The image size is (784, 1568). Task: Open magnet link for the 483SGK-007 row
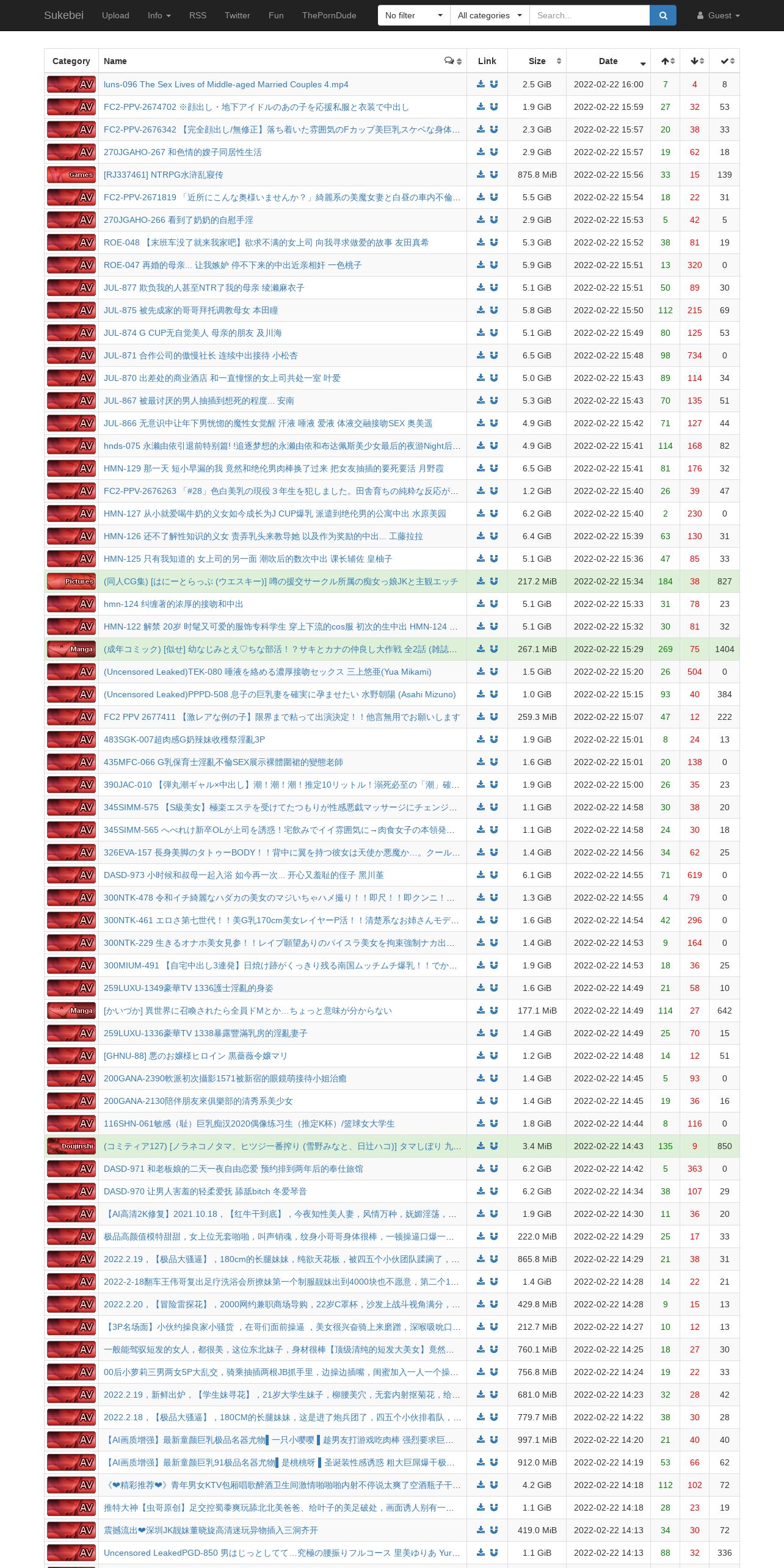(x=494, y=739)
